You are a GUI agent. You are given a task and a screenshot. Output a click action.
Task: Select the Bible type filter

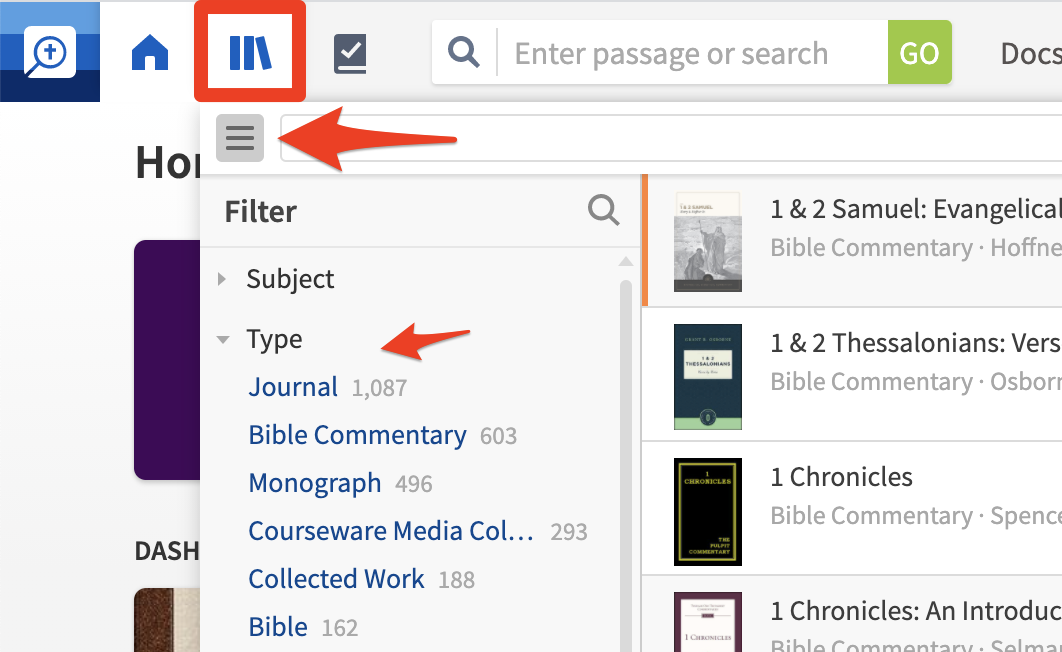pyautogui.click(x=278, y=628)
